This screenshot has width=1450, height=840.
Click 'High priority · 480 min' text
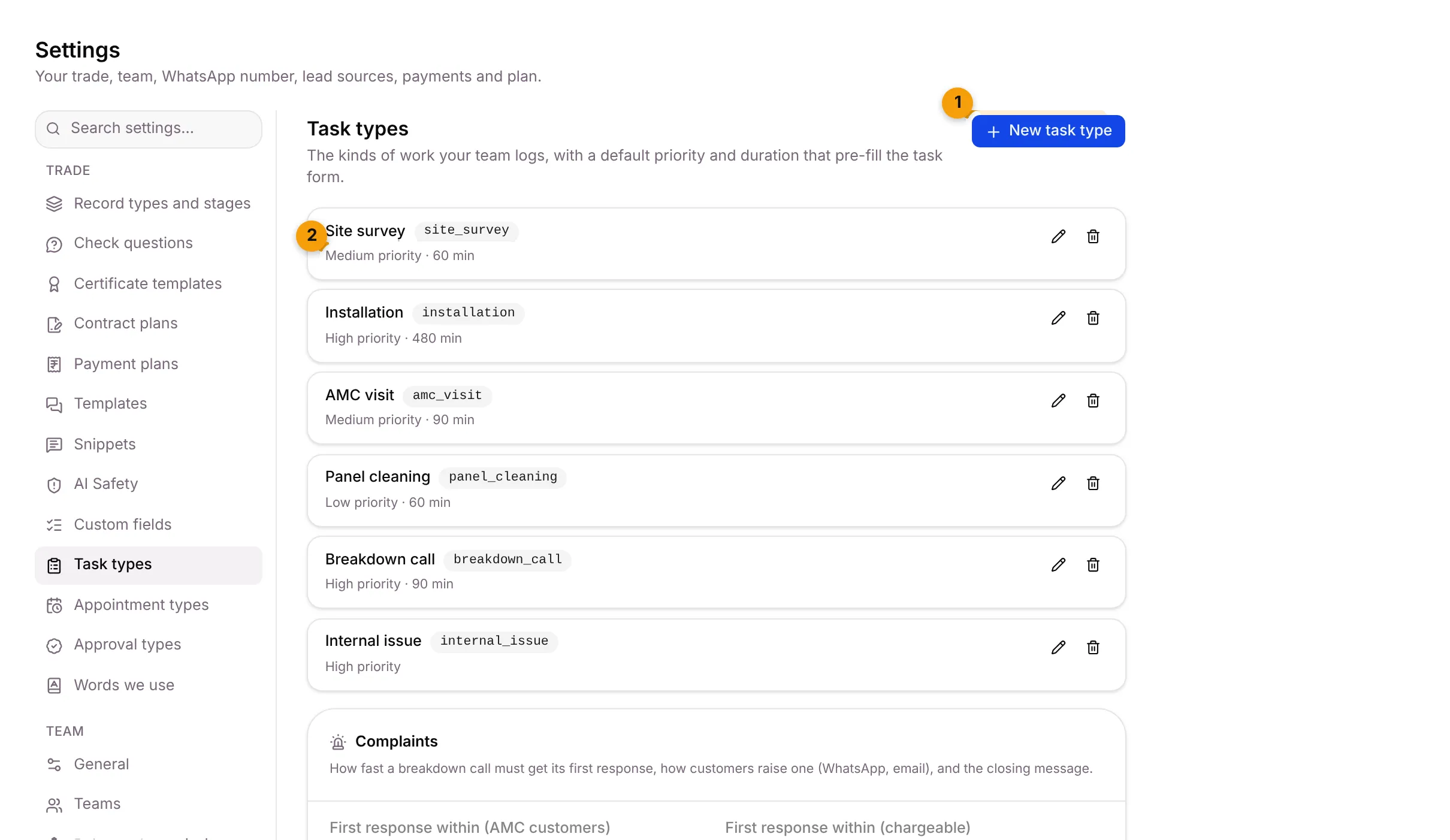pyautogui.click(x=393, y=339)
